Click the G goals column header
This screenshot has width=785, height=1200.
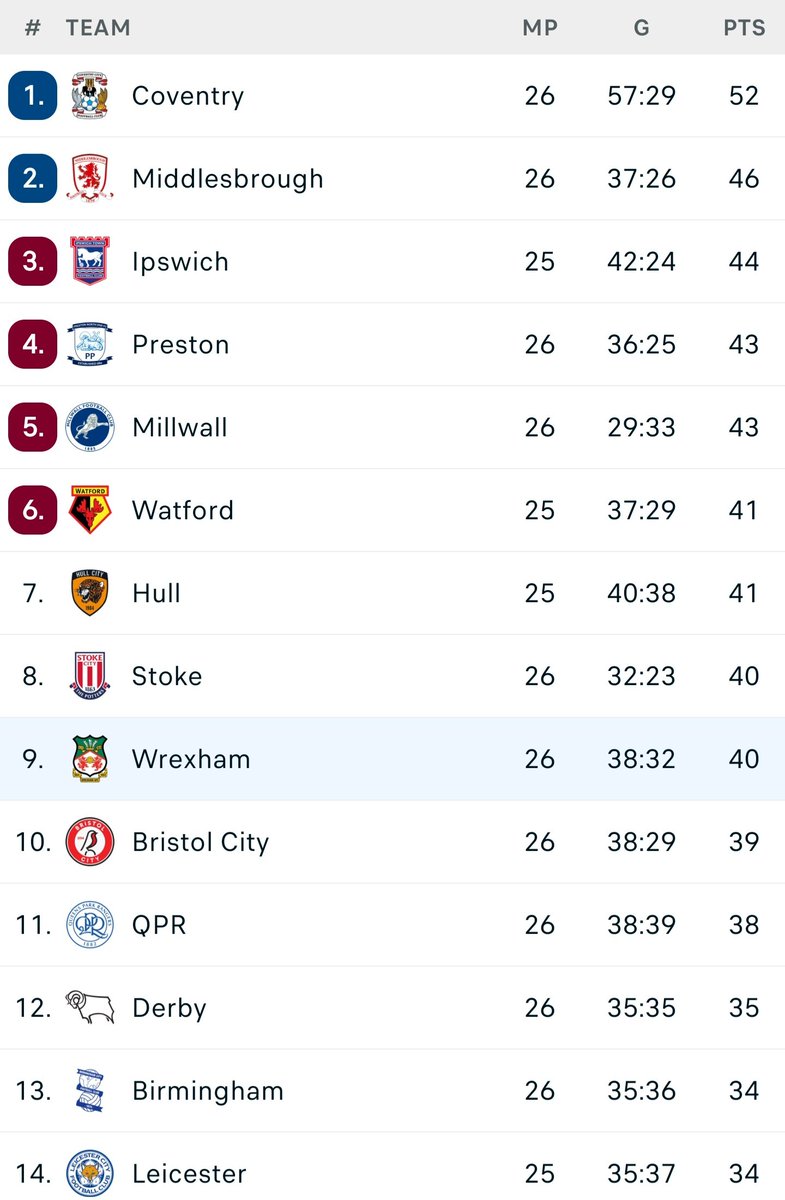641,28
